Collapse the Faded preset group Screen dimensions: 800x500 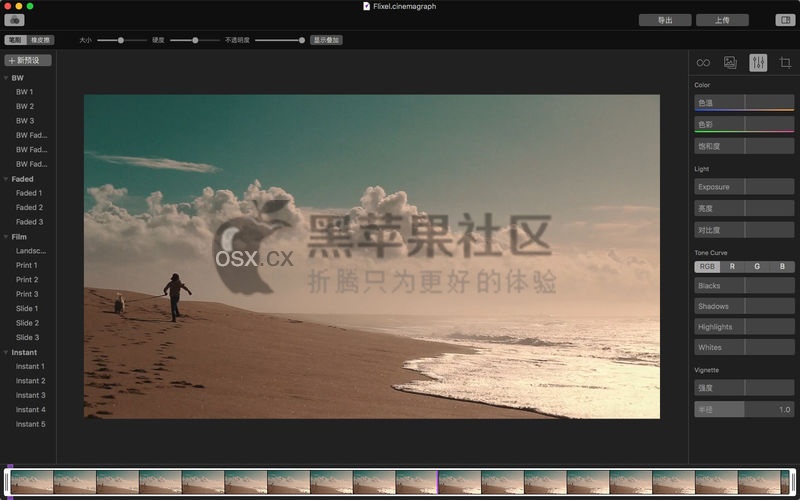point(6,179)
